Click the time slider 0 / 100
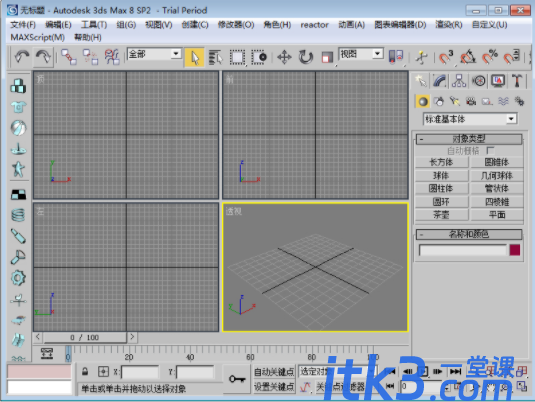Viewport: 535px width, 402px height. [85, 338]
